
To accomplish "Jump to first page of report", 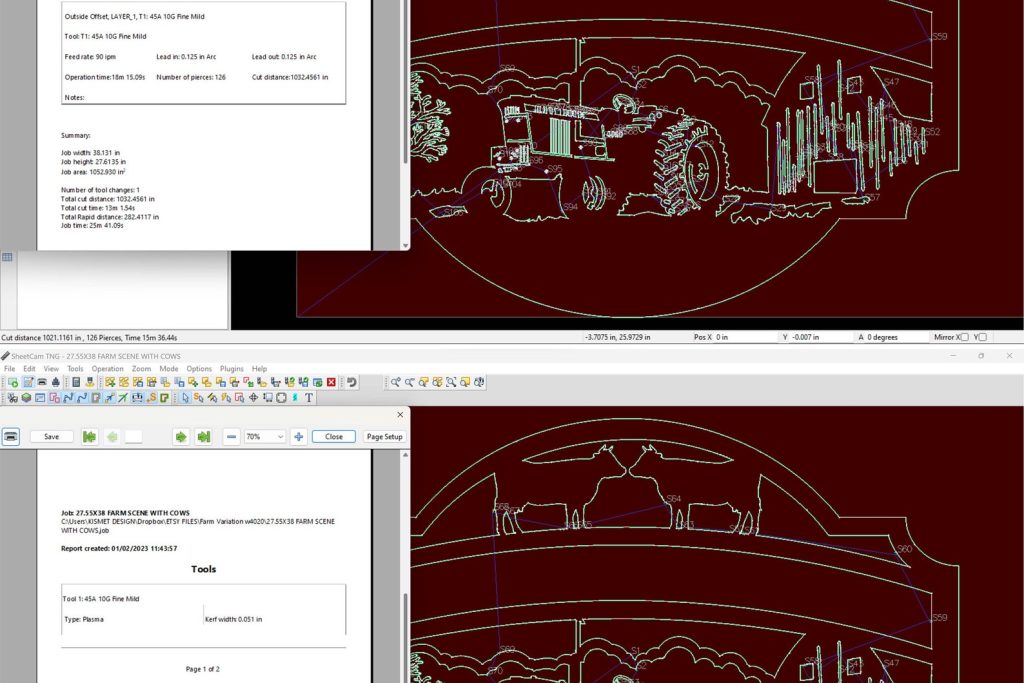I will (90, 437).
